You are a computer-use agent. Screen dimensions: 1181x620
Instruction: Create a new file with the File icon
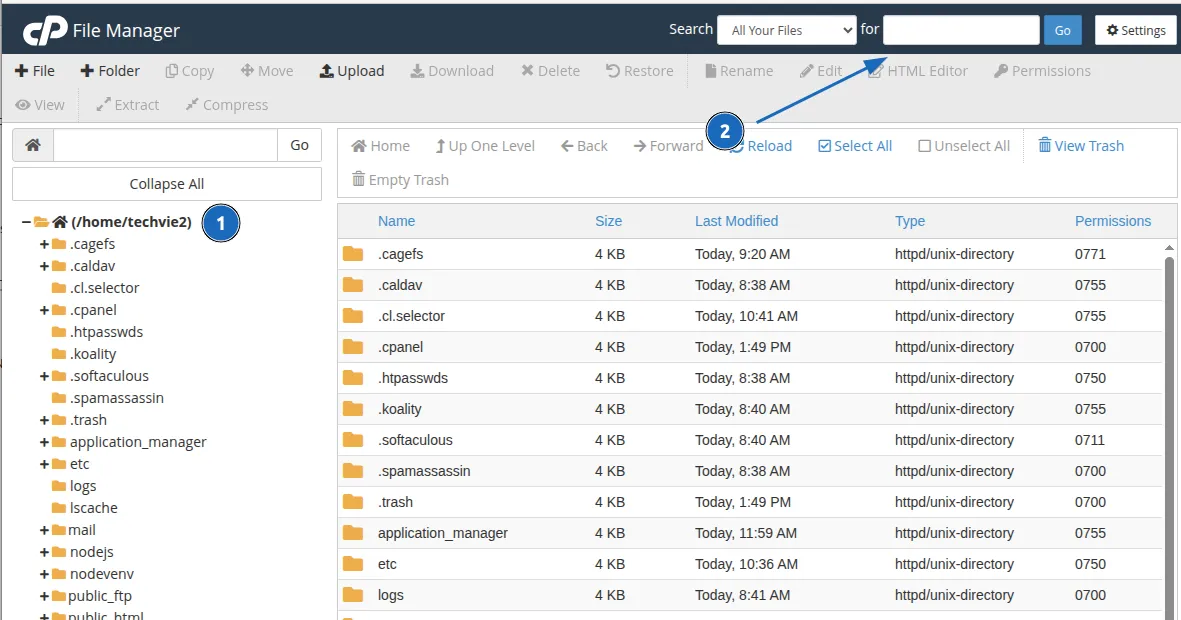point(22,71)
